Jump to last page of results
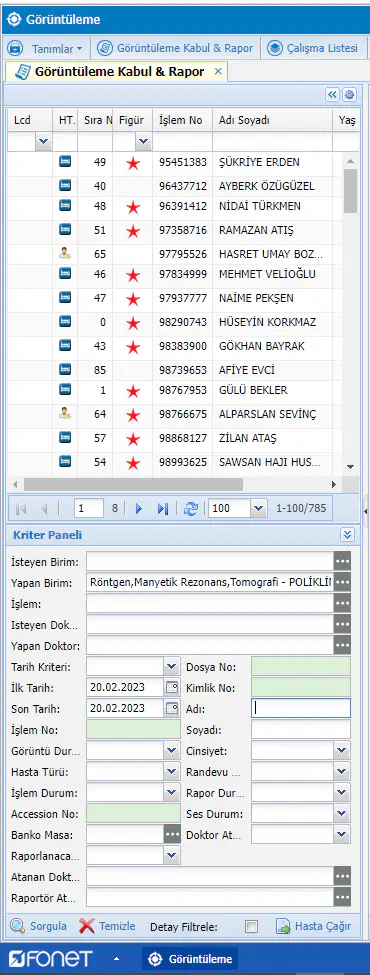370x975 pixels. pyautogui.click(x=163, y=509)
